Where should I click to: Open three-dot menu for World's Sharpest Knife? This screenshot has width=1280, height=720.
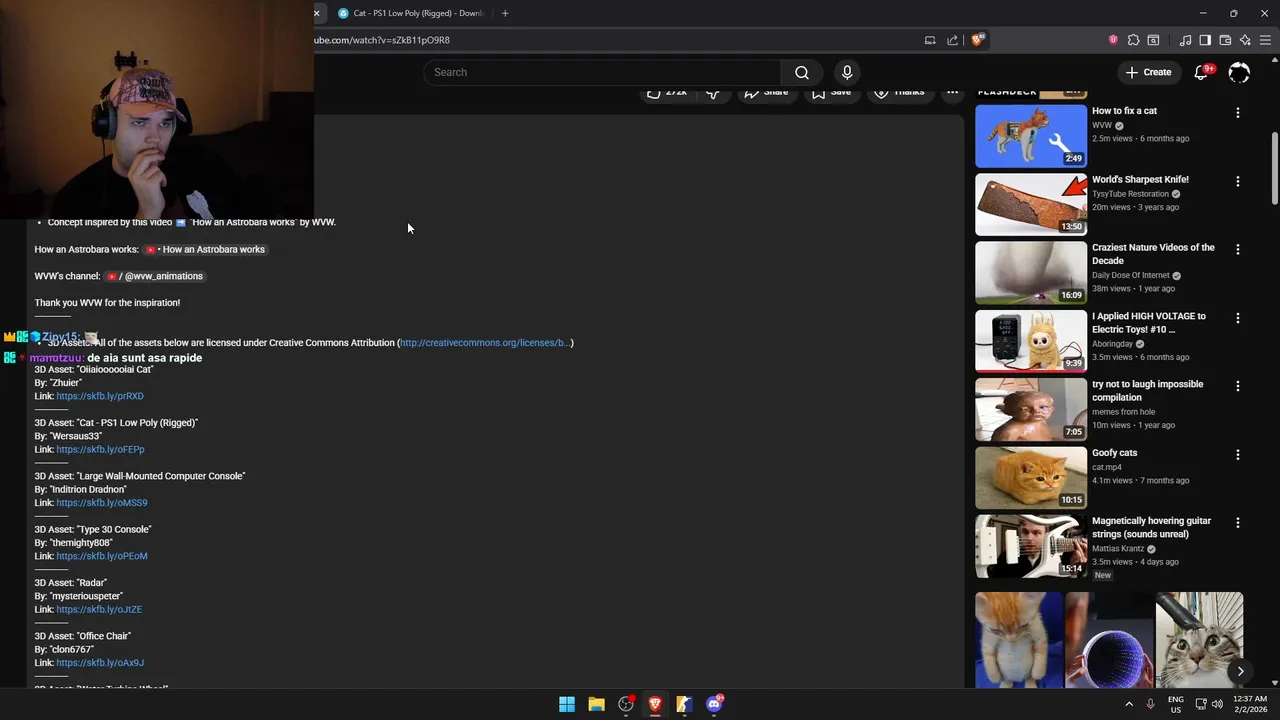point(1238,181)
